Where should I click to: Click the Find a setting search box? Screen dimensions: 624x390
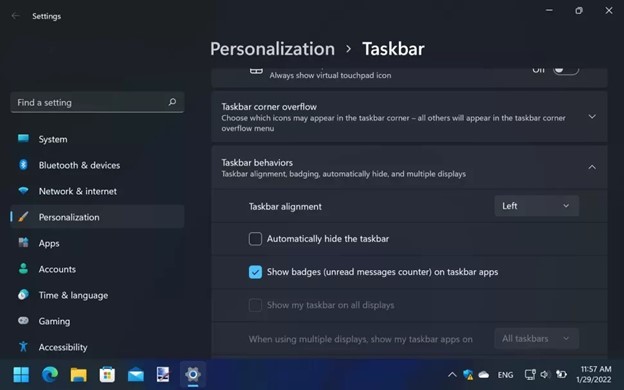(x=97, y=102)
